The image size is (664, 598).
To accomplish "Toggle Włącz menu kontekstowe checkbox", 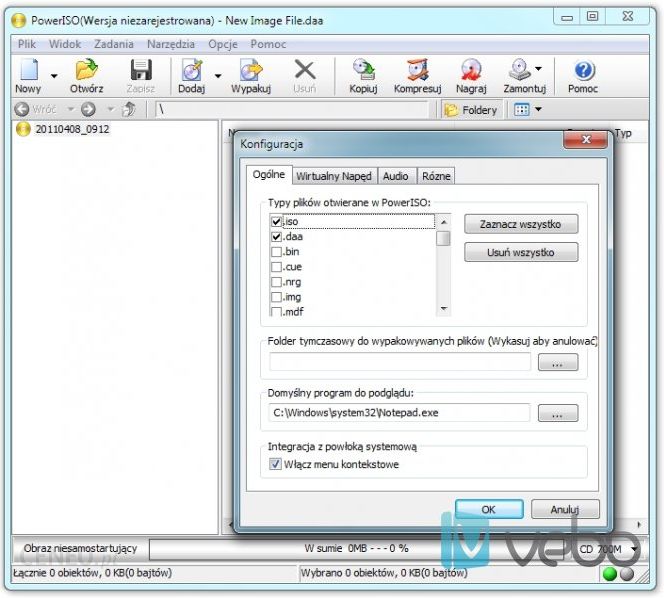I will (275, 464).
